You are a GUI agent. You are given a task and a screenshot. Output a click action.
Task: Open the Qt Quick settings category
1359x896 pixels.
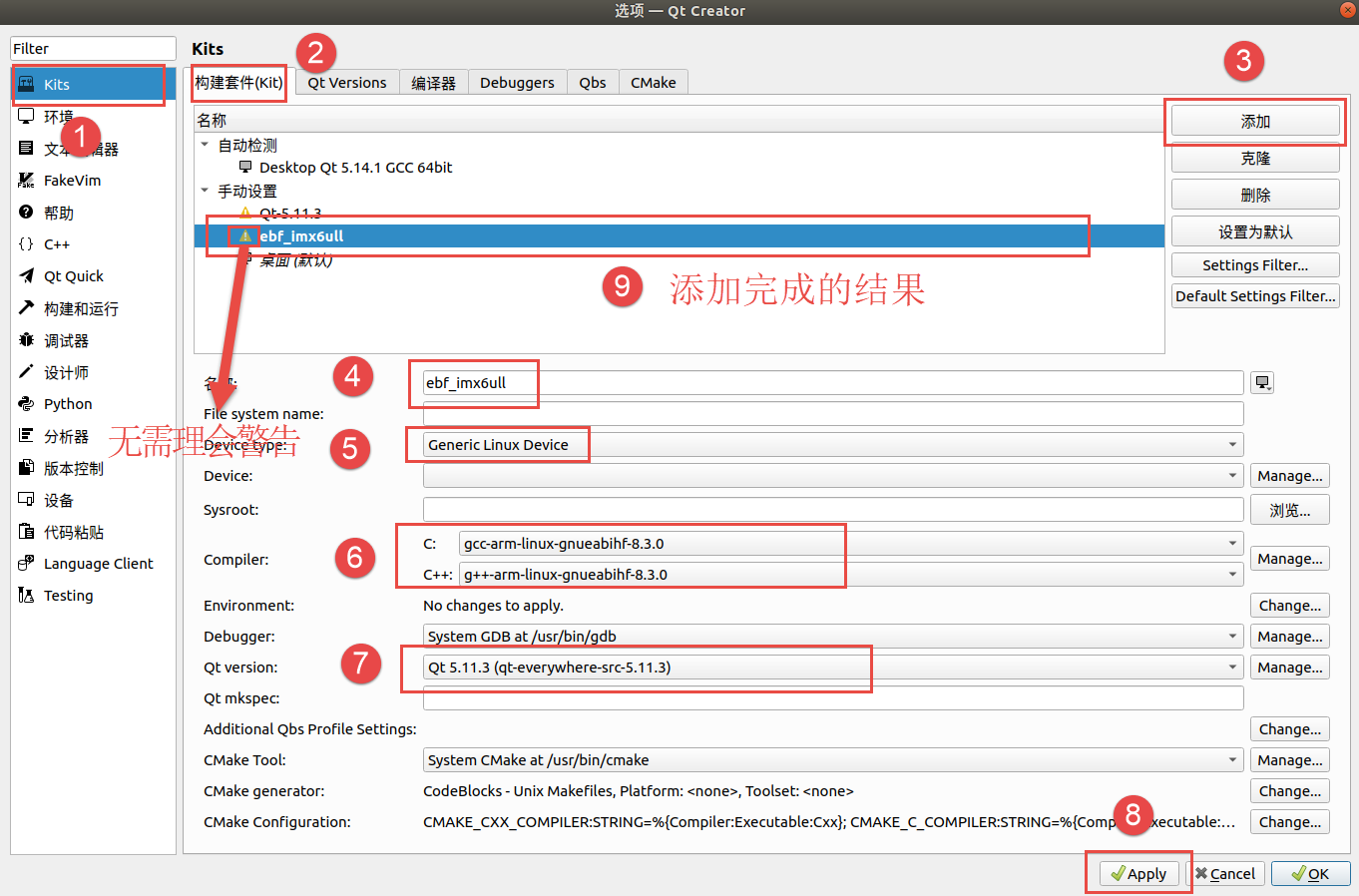click(93, 276)
